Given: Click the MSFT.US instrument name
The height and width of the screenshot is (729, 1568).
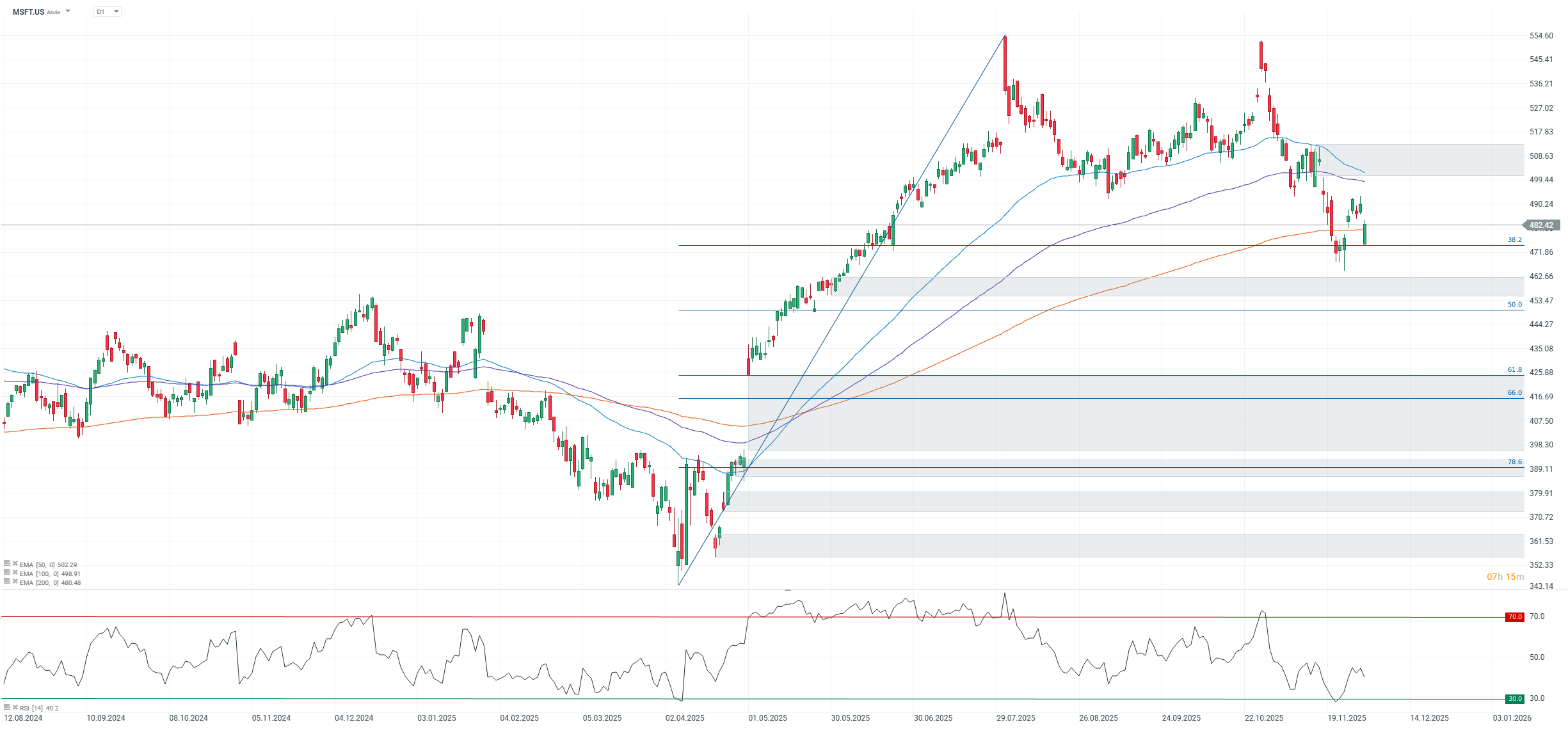Looking at the screenshot, I should pyautogui.click(x=29, y=12).
